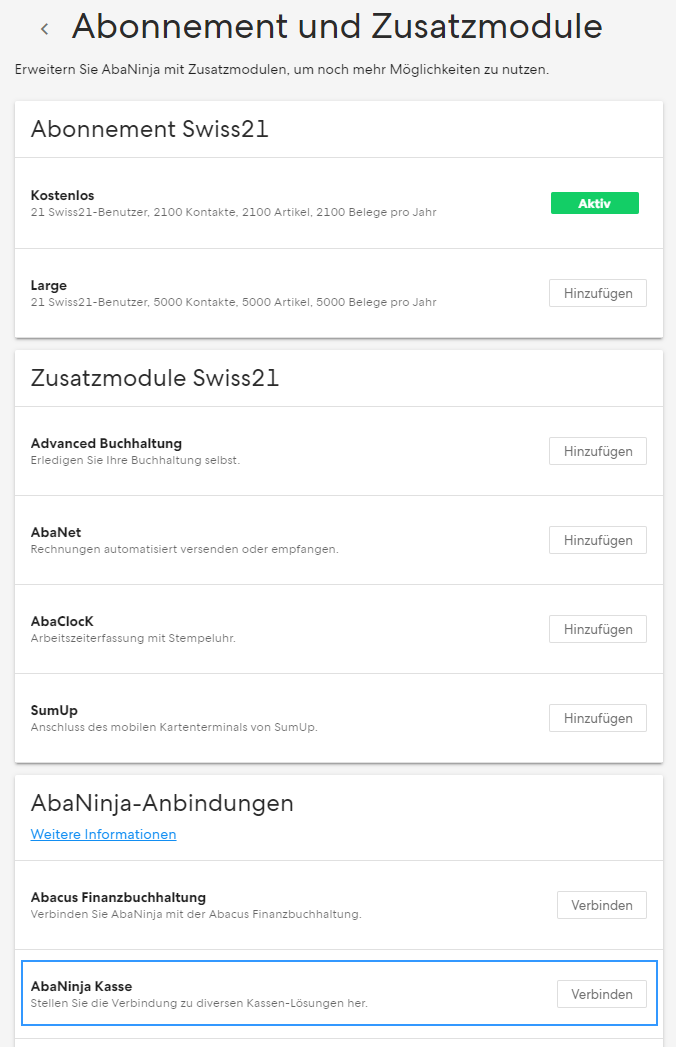Click the SumUp module title

point(54,710)
